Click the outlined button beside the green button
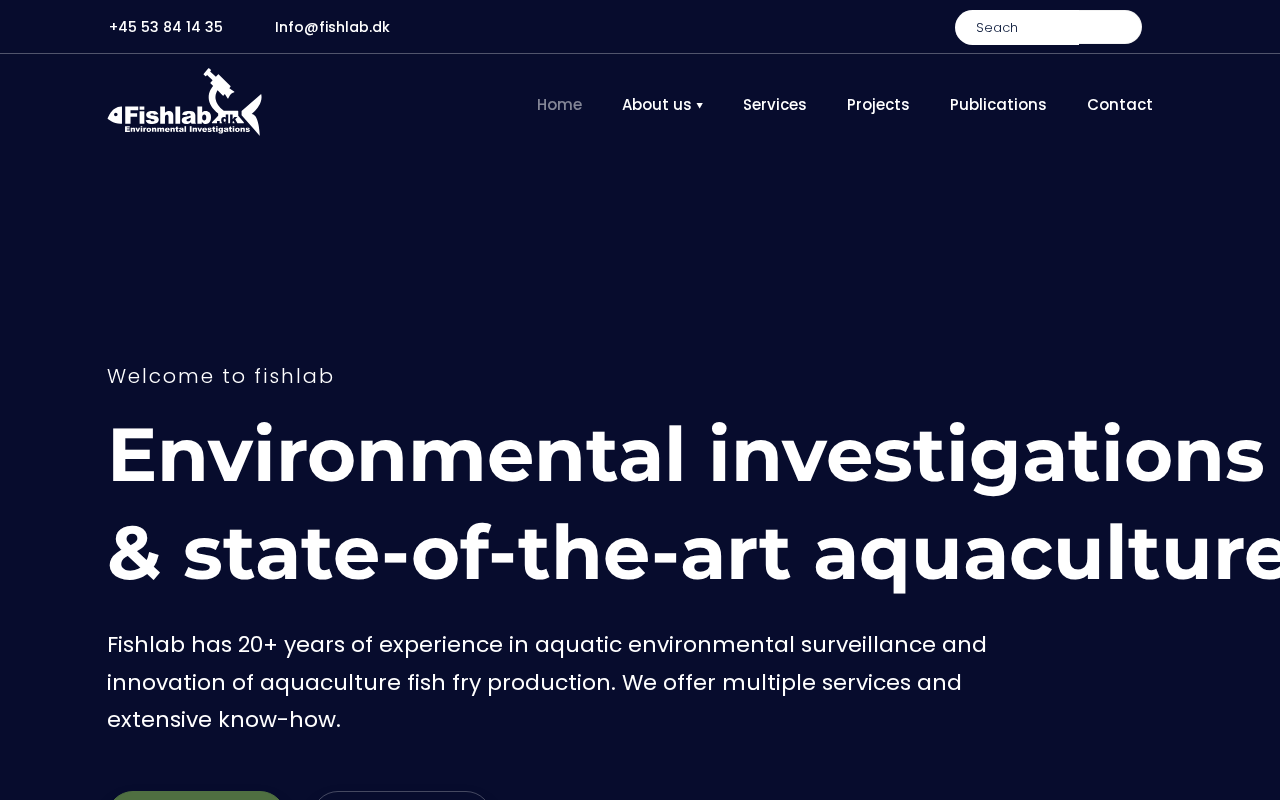This screenshot has width=1280, height=800. (401, 795)
